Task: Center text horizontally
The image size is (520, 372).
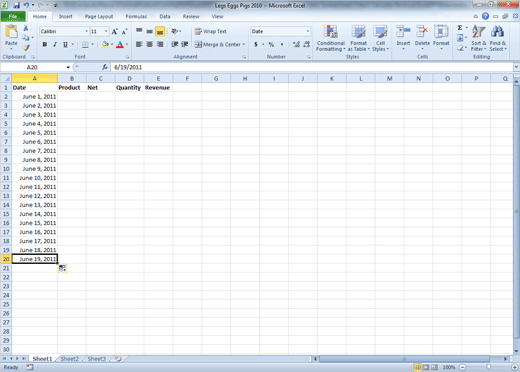Action: 150,44
